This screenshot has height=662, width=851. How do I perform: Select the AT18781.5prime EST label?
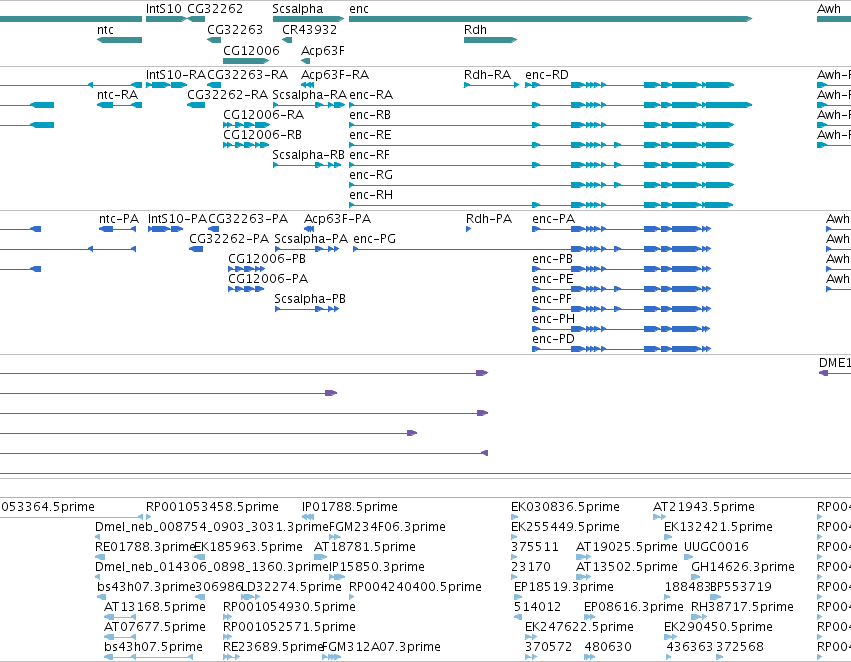(365, 547)
